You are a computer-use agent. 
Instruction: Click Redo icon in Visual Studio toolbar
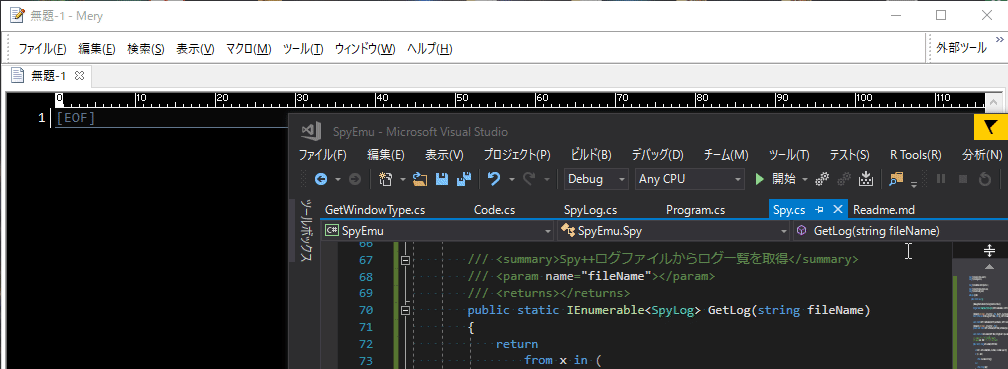(529, 179)
